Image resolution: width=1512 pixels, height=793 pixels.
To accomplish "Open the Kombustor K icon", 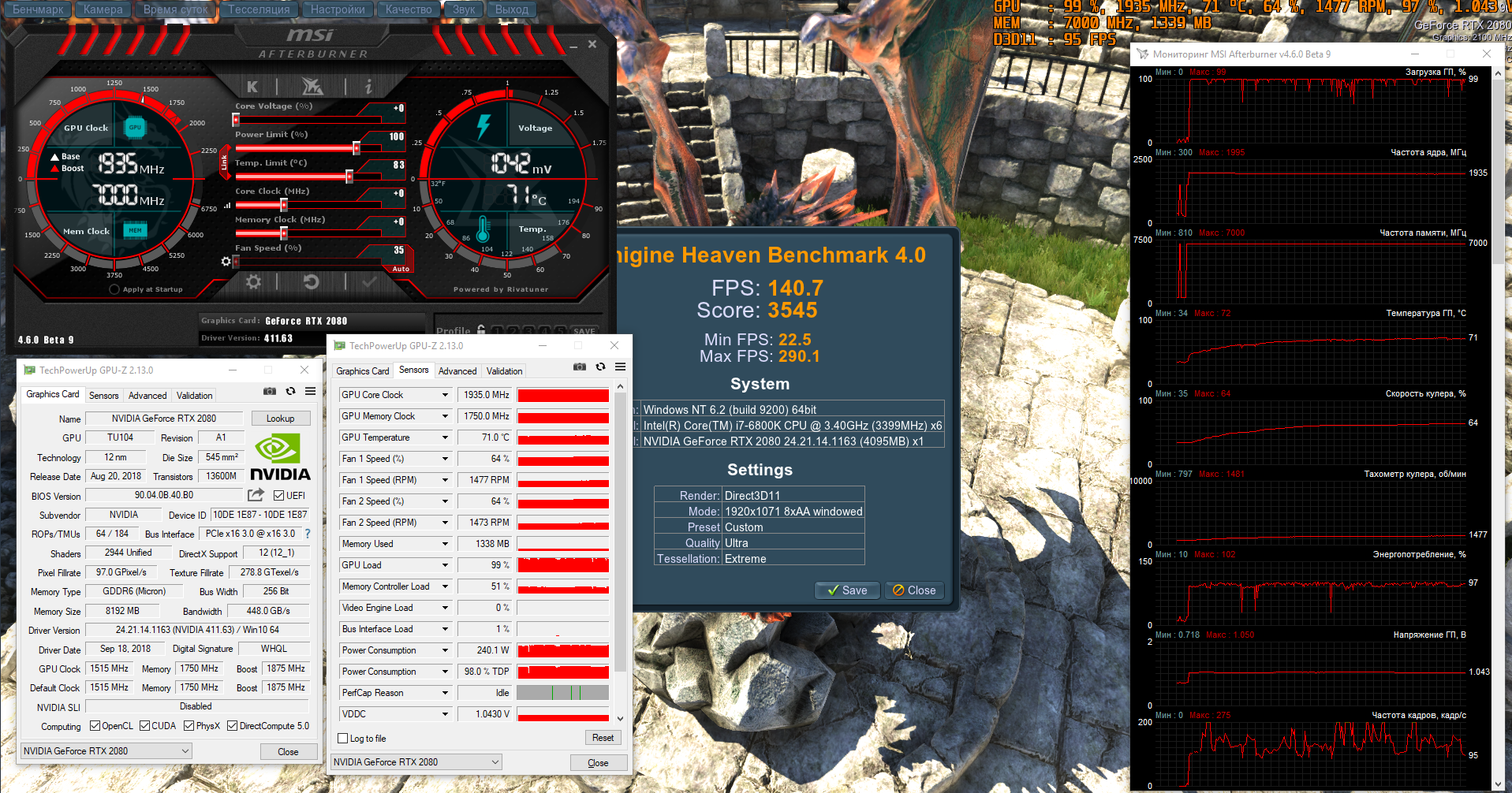I will click(x=252, y=87).
